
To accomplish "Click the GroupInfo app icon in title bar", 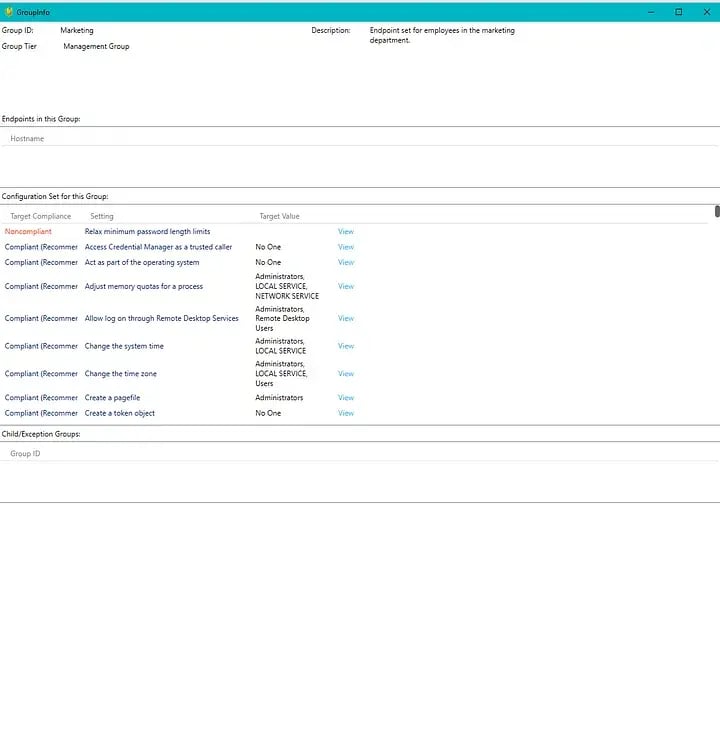I will (8, 11).
